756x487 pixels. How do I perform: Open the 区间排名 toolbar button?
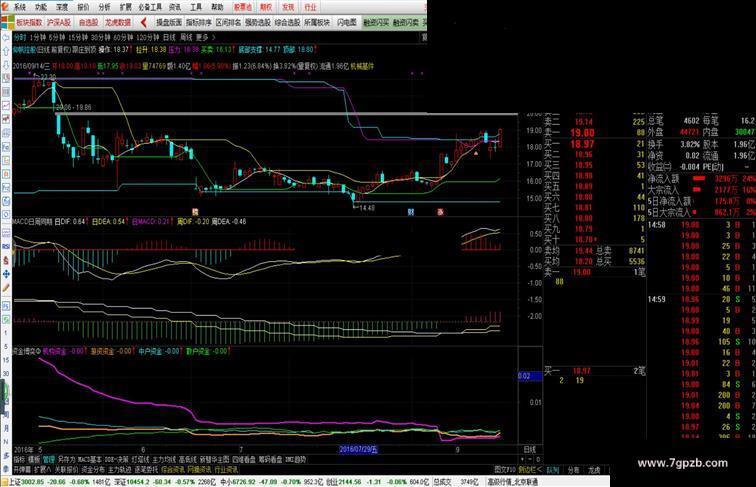[228, 22]
